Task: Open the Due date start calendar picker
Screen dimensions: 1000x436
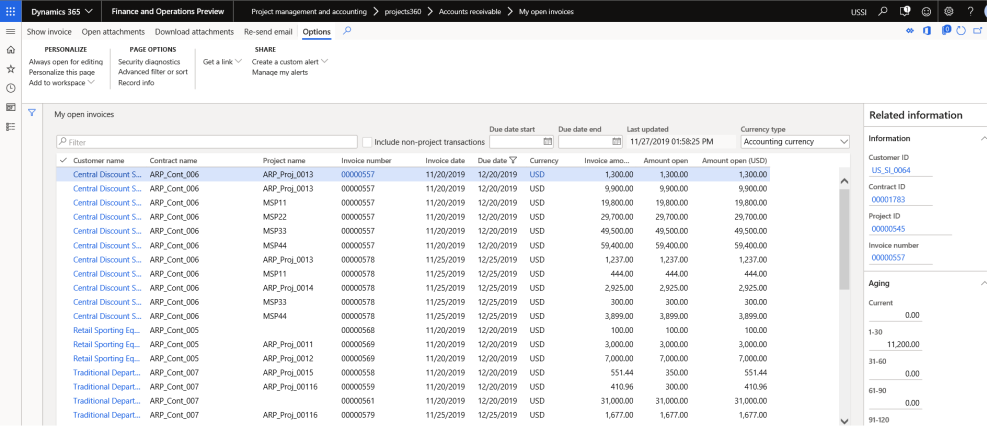Action: 547,142
